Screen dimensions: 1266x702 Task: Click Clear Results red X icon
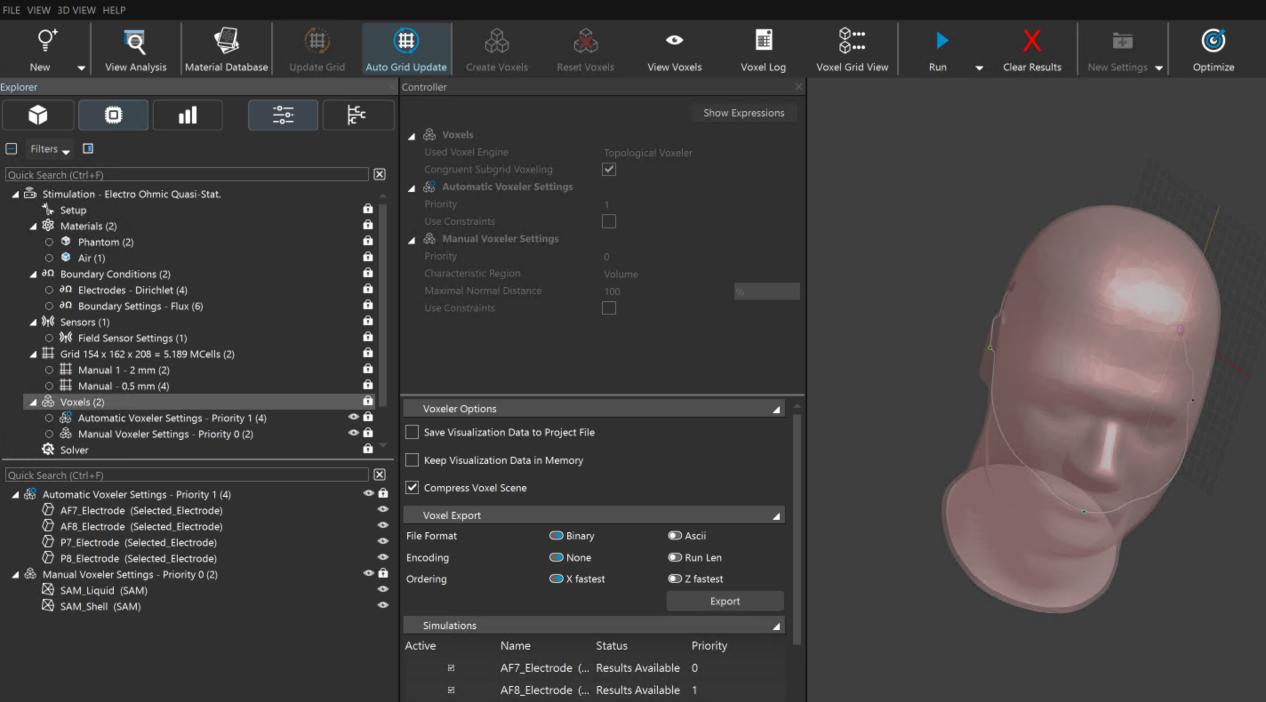pyautogui.click(x=1031, y=41)
